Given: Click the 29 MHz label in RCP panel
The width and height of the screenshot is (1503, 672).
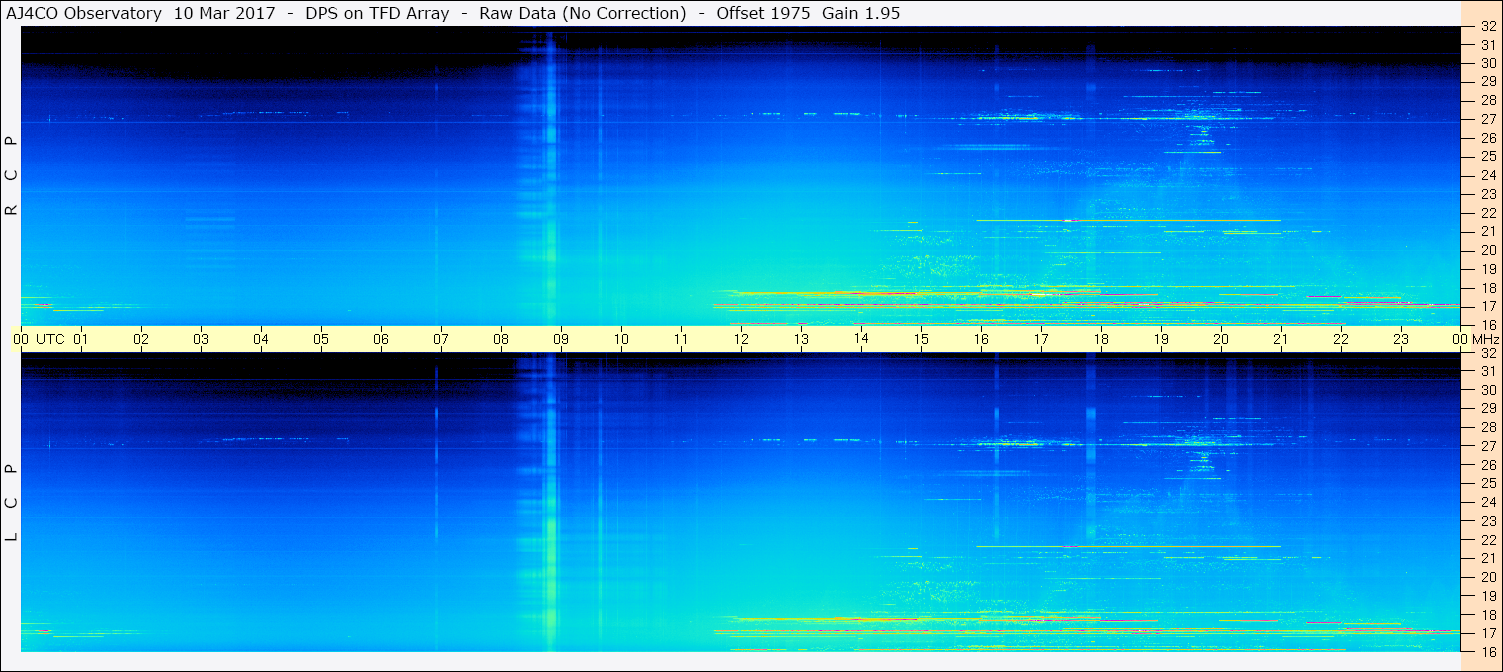Looking at the screenshot, I should pos(1487,82).
